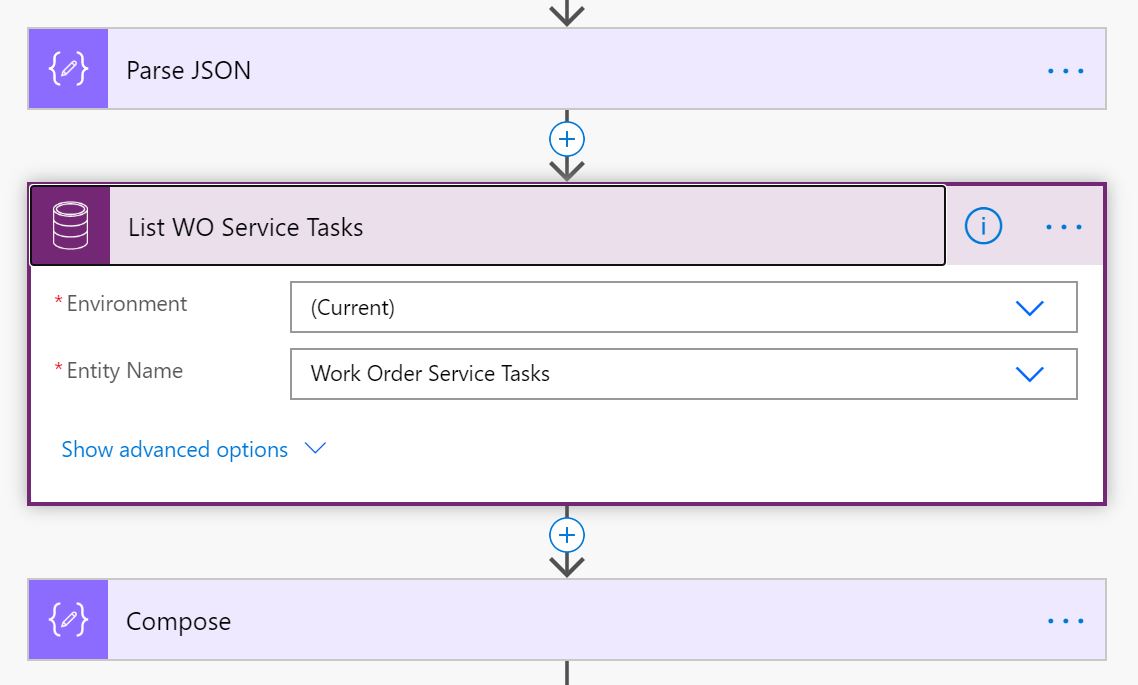Screen dimensions: 1138x685
Task: Click the Parse JSON action header
Action: [400, 69]
